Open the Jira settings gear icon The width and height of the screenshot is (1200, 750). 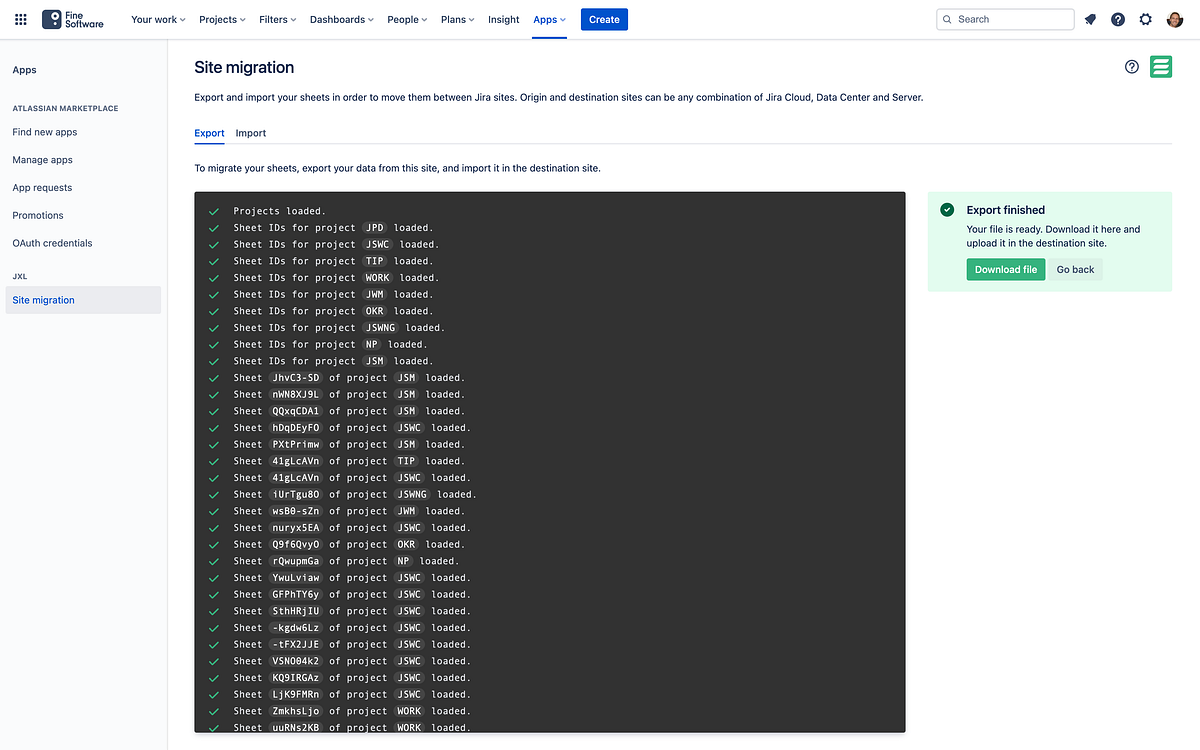pos(1145,19)
